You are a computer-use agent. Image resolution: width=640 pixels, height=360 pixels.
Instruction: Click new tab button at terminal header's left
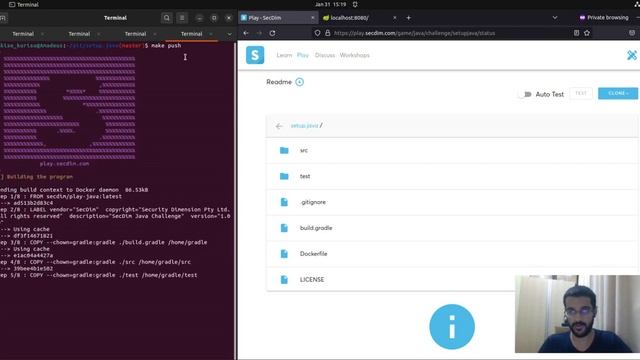pos(2,18)
